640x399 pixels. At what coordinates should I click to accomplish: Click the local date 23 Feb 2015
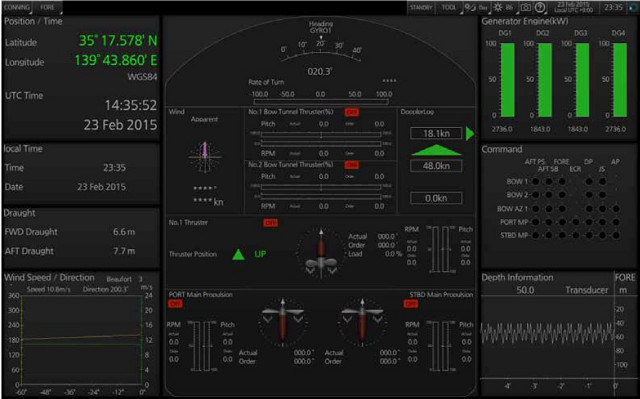pos(102,187)
